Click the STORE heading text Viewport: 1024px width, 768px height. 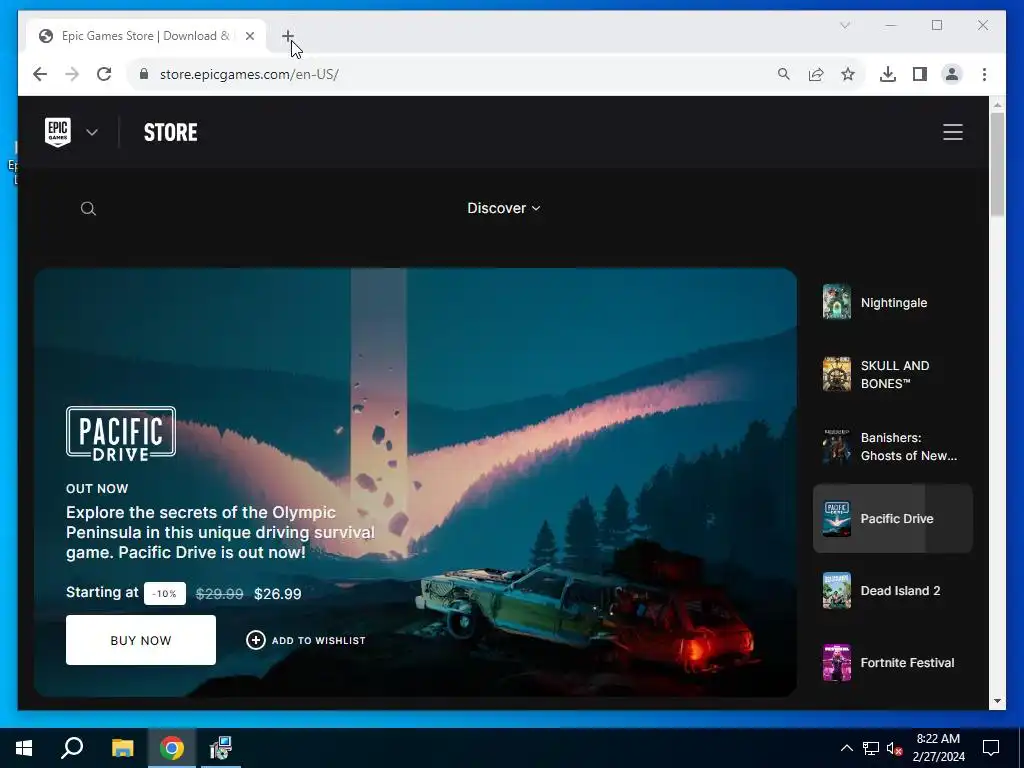(170, 132)
